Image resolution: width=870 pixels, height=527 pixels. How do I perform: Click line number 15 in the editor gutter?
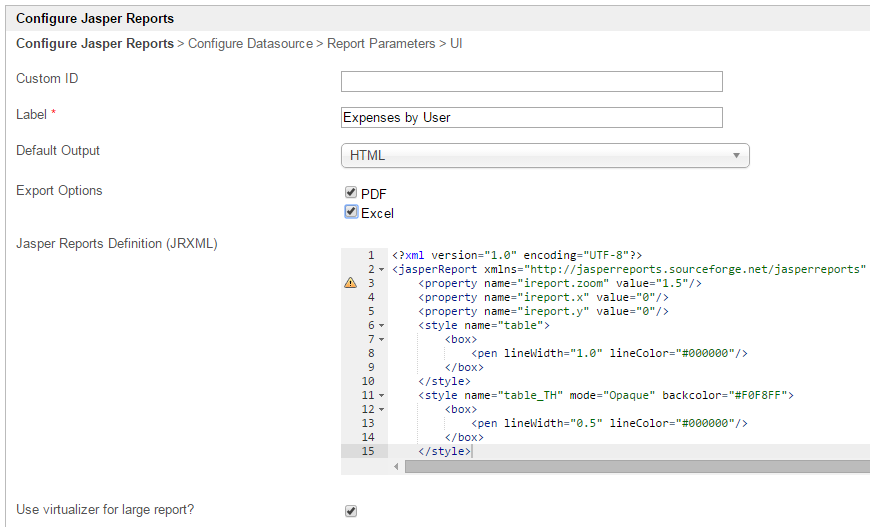(x=367, y=451)
